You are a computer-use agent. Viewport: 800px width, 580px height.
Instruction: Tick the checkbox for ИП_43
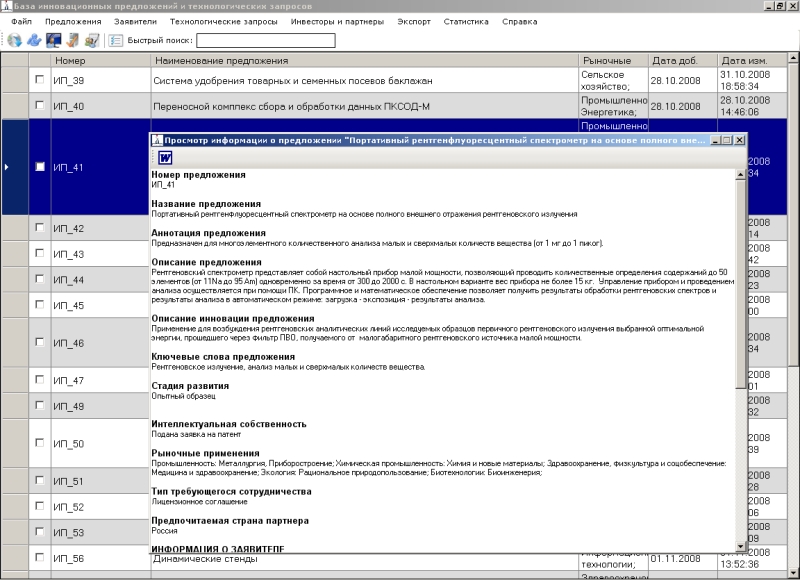[40, 253]
